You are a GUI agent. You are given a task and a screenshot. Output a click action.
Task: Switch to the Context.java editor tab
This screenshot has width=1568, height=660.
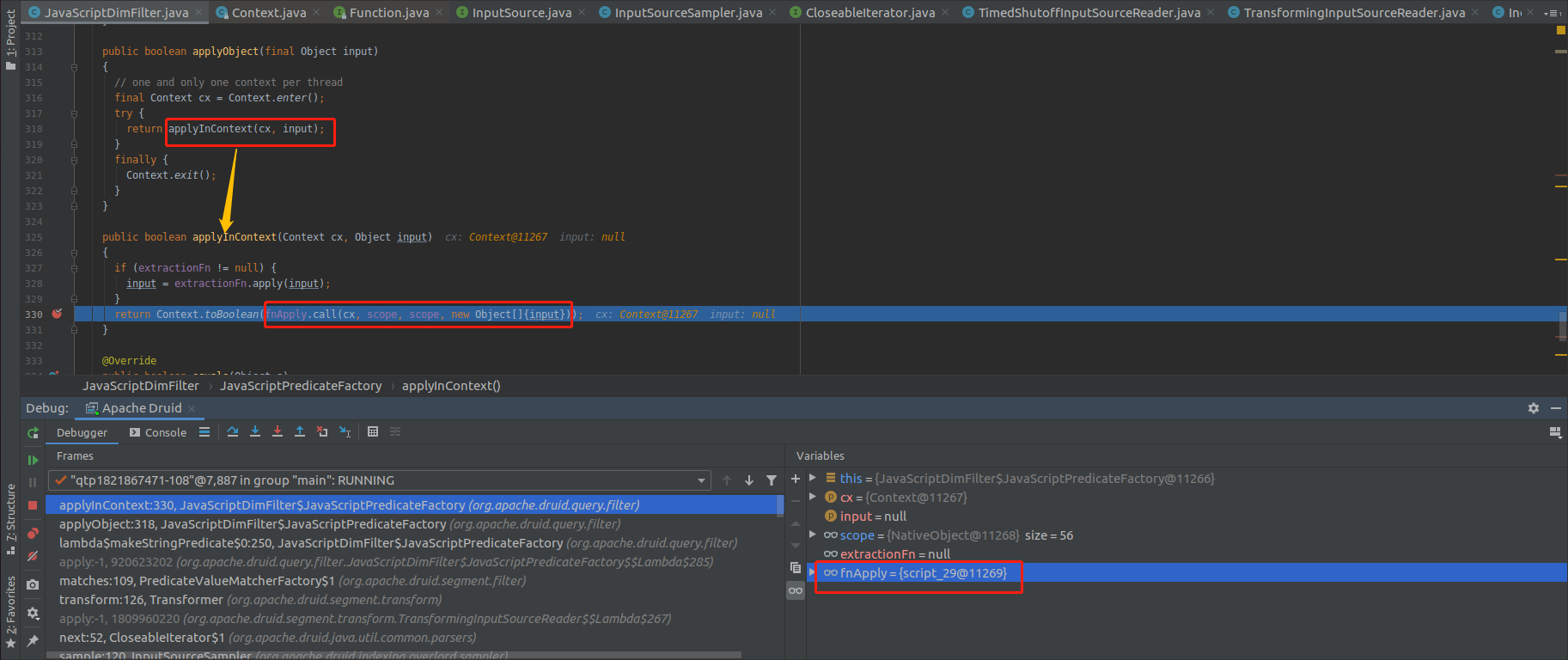click(268, 12)
